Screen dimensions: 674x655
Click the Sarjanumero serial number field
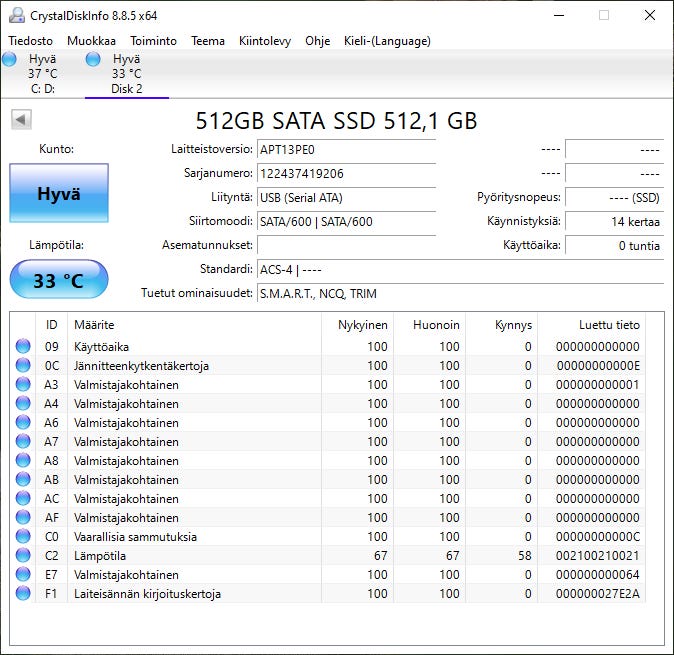(346, 174)
